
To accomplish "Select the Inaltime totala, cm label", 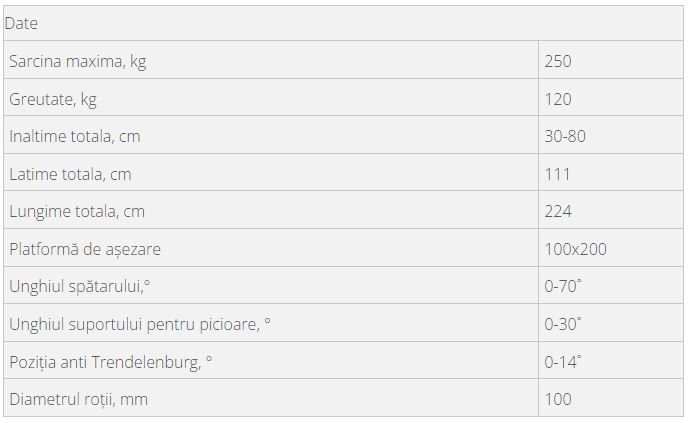I will pos(75,136).
